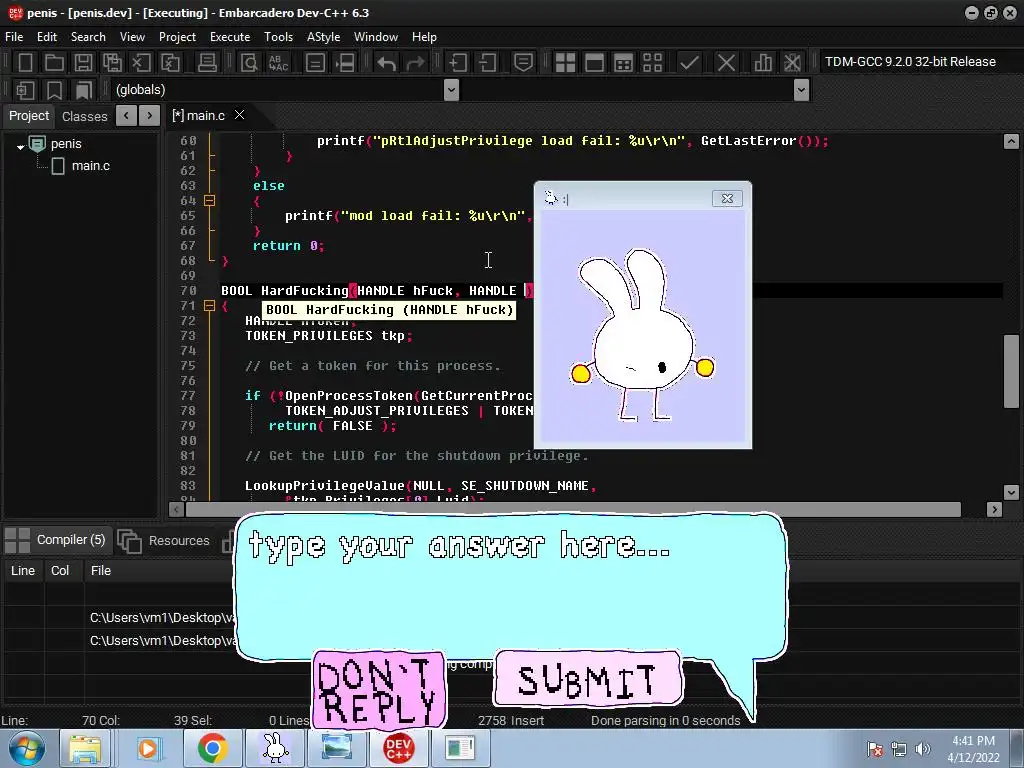Click the Delete Profiling Information icon
1024x768 pixels.
pos(792,63)
